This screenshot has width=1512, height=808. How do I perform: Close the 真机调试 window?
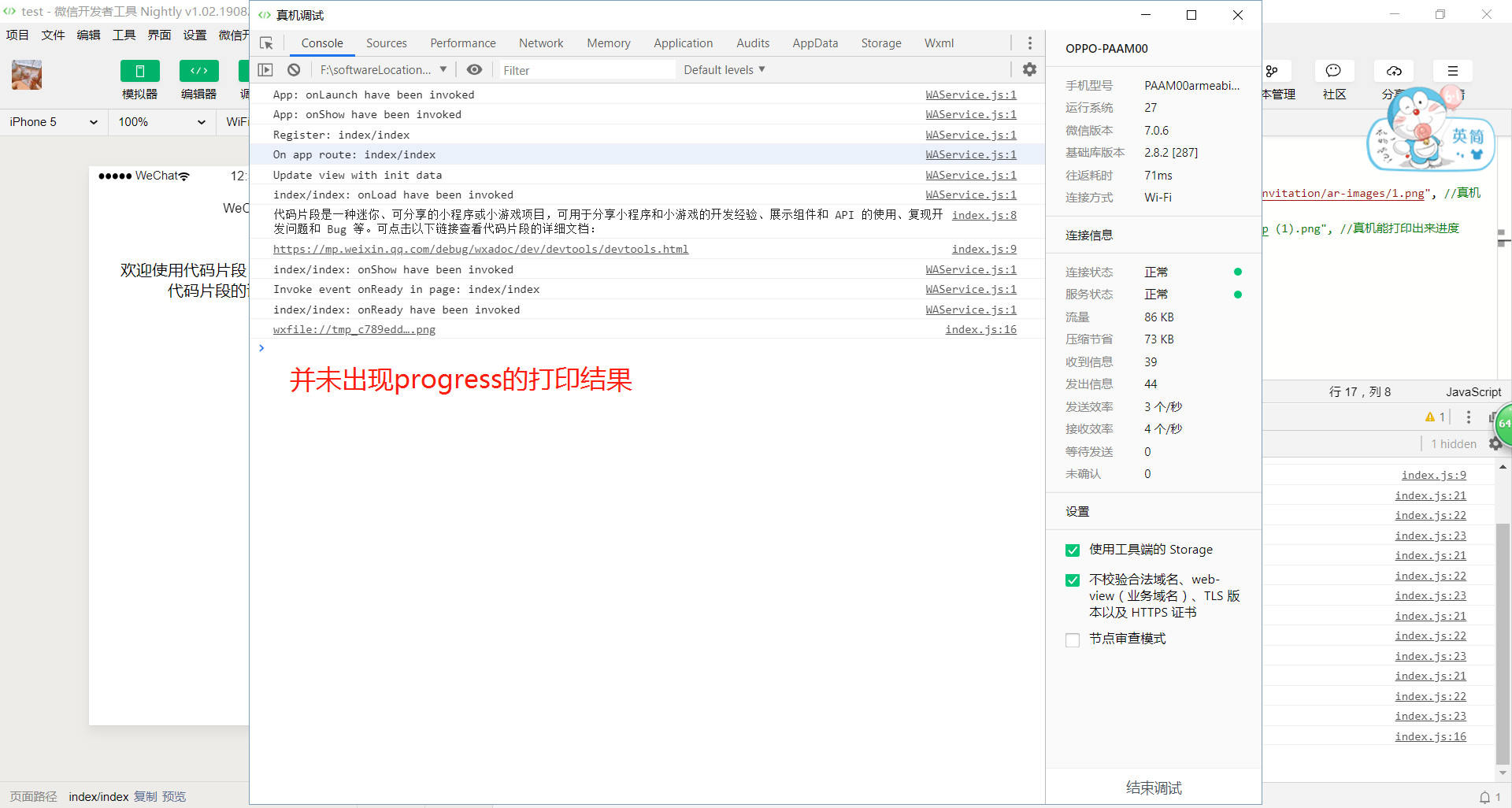1238,15
